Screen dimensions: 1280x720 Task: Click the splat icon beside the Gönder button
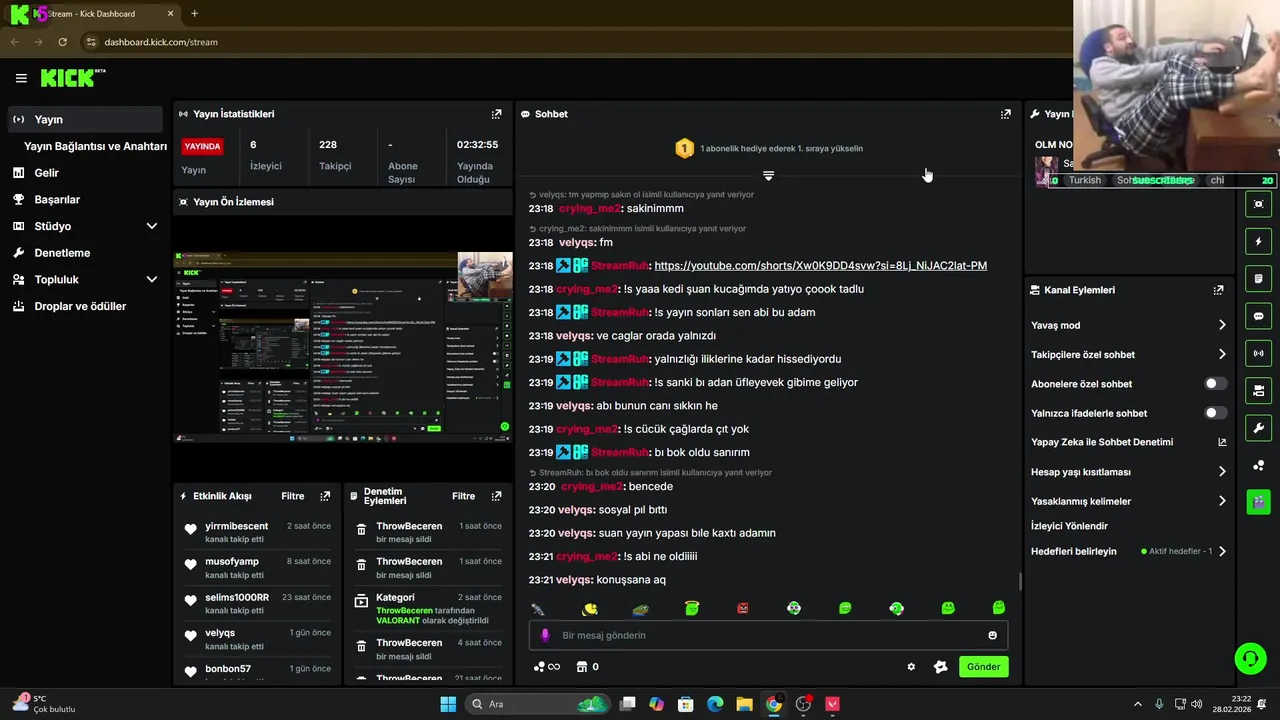point(940,667)
